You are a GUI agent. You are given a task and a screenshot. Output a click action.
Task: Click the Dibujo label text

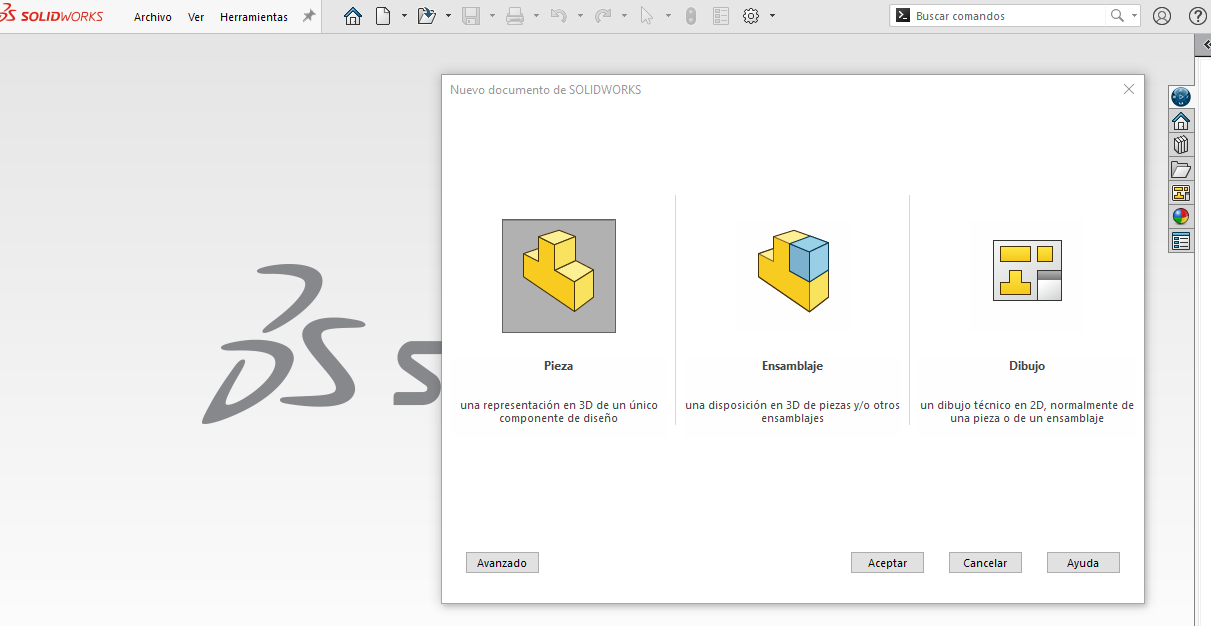coord(1027,366)
